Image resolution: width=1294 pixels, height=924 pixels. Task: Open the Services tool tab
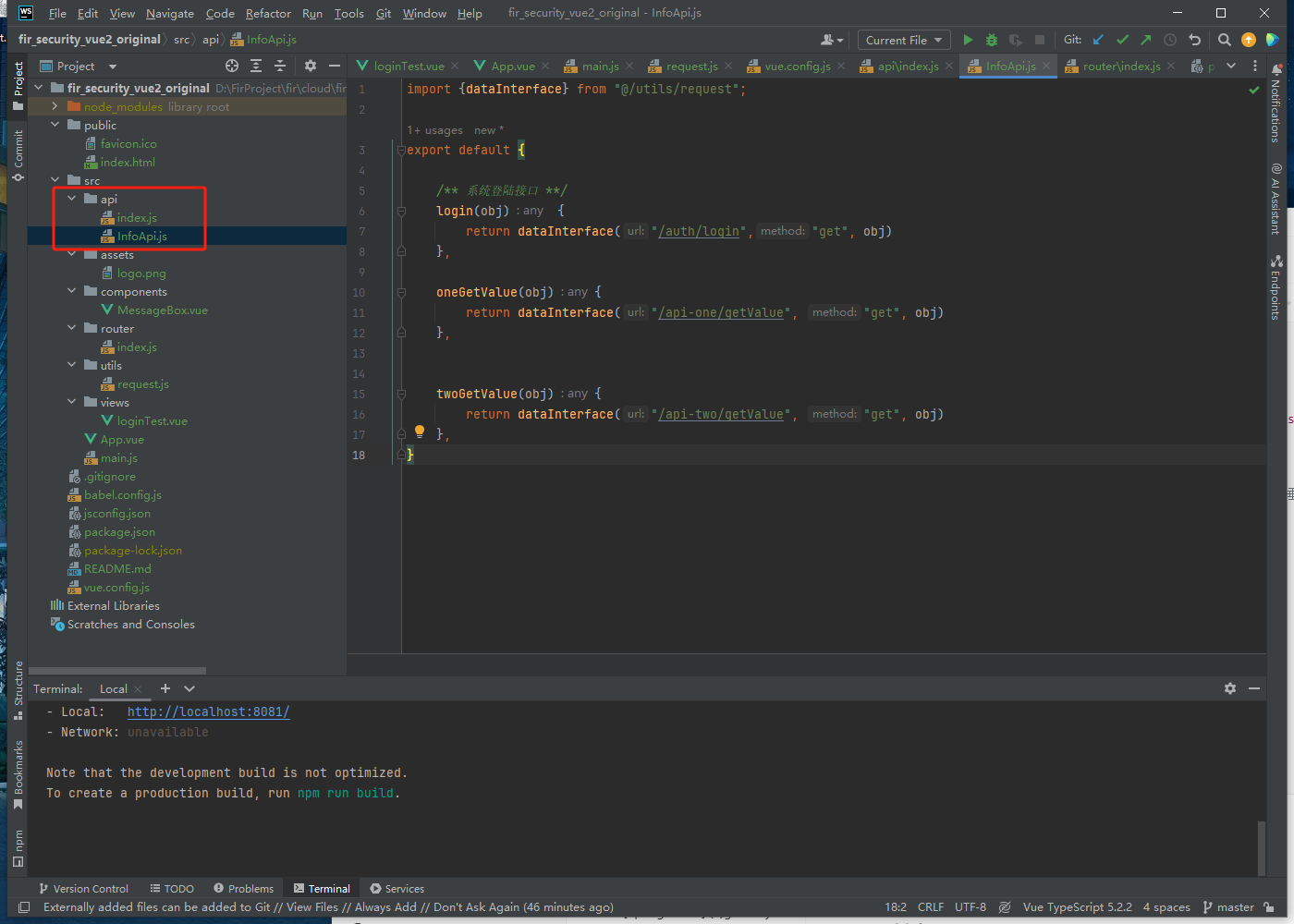pyautogui.click(x=397, y=889)
